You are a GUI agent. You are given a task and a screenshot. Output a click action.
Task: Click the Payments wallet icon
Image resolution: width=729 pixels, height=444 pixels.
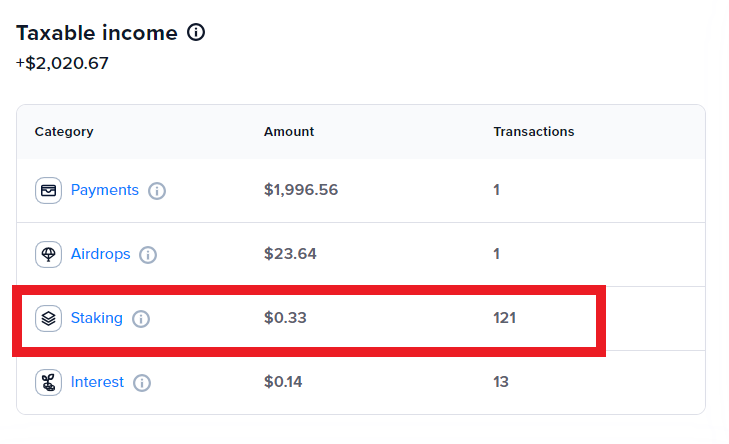point(48,190)
